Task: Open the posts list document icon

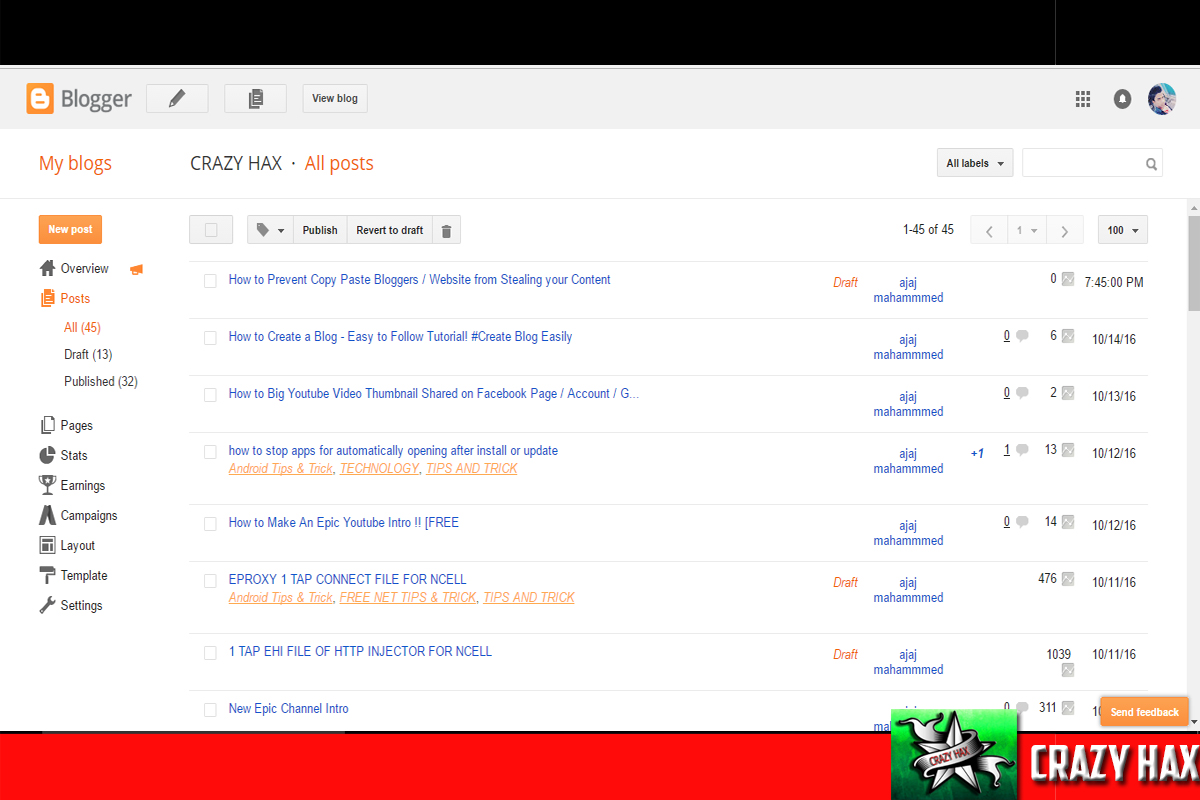Action: pyautogui.click(x=255, y=98)
